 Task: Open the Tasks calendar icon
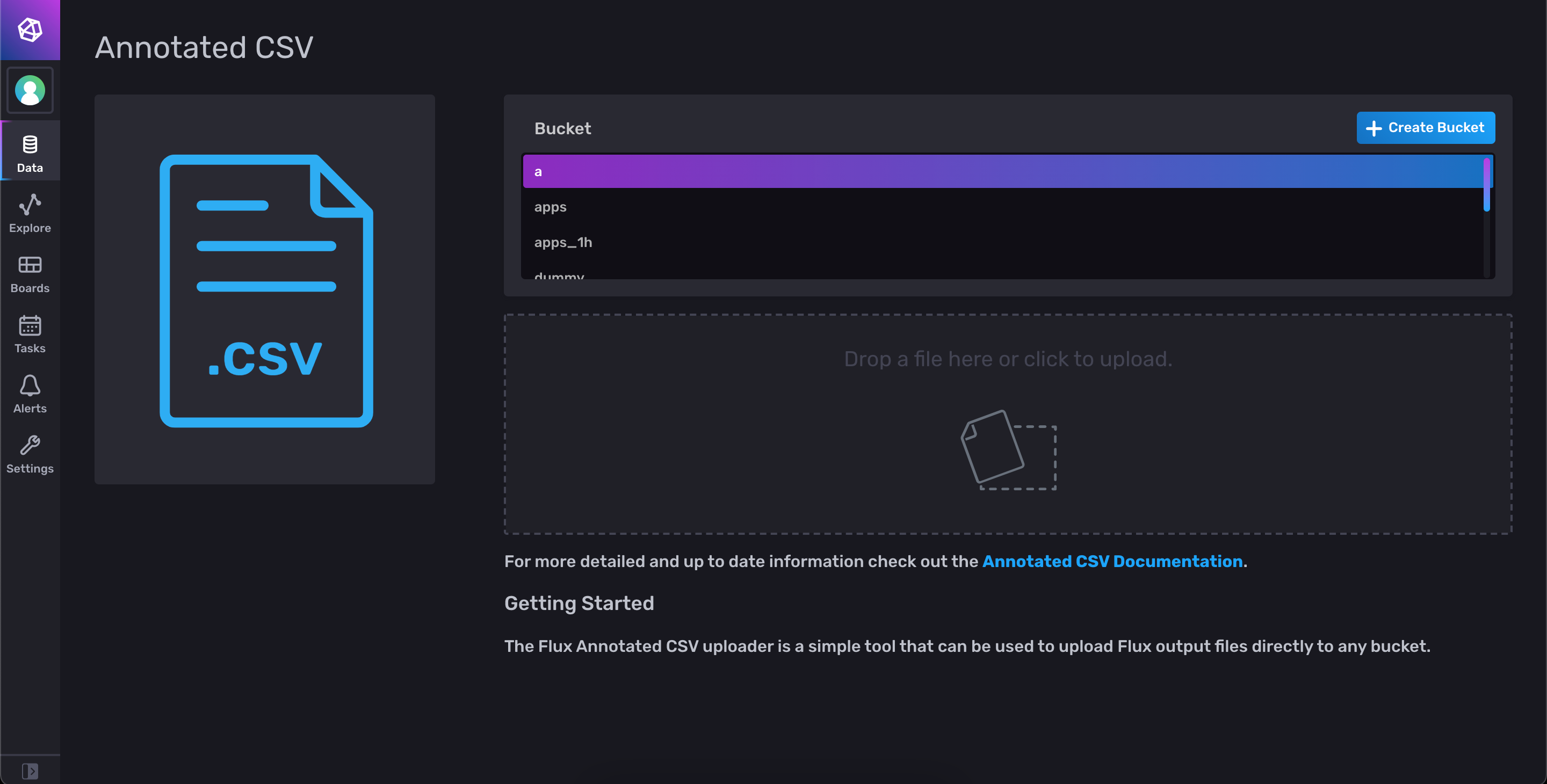30,333
